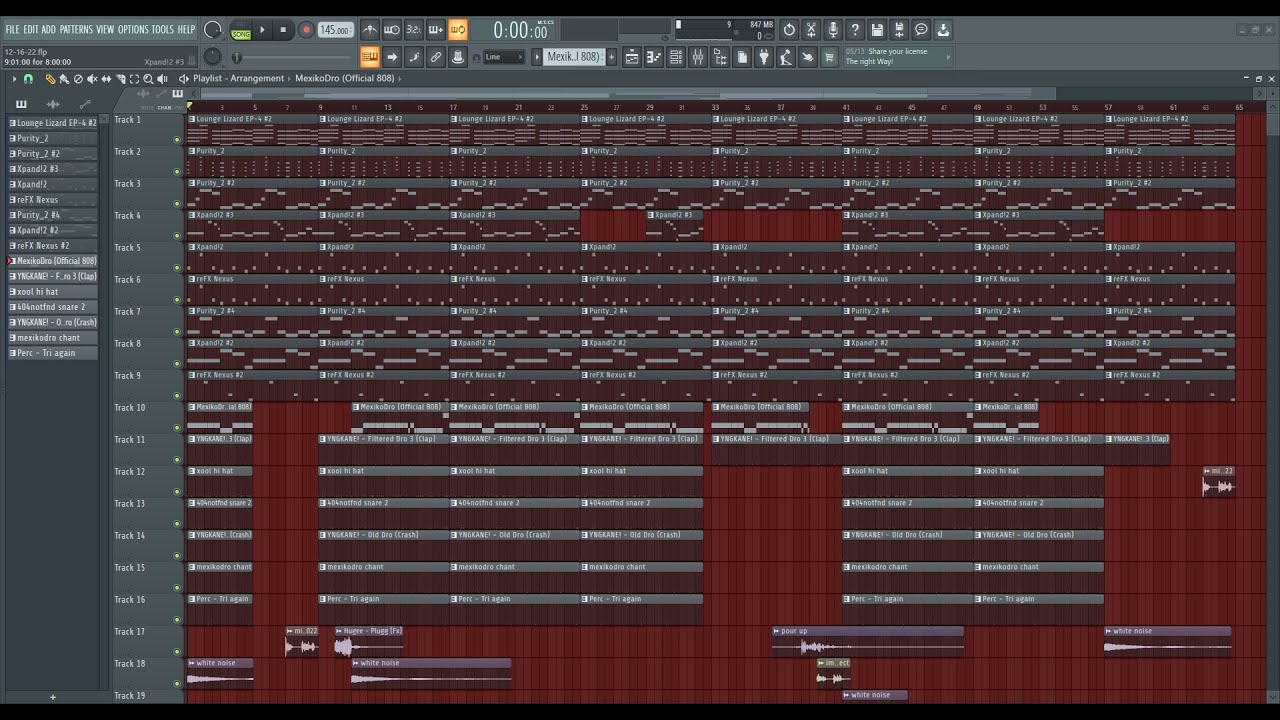Open the playlist options arrow menu
Image resolution: width=1280 pixels, height=720 pixels.
coord(14,79)
